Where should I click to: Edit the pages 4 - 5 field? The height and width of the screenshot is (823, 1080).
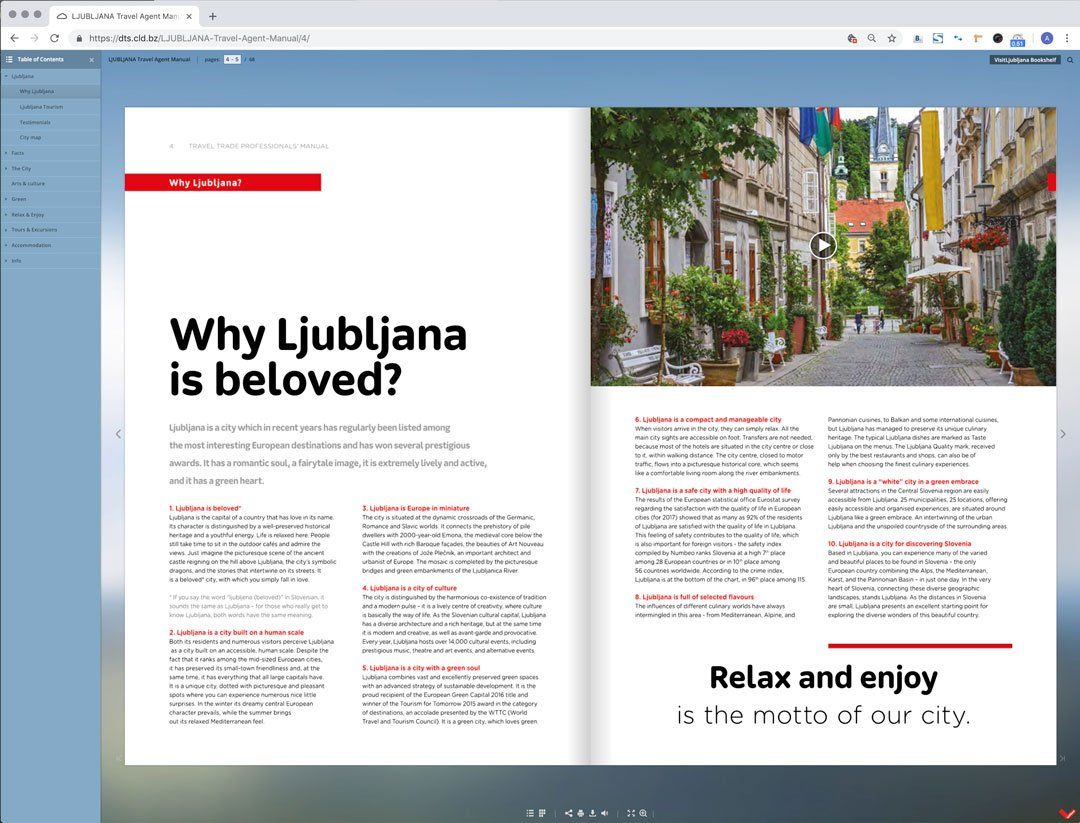coord(232,59)
